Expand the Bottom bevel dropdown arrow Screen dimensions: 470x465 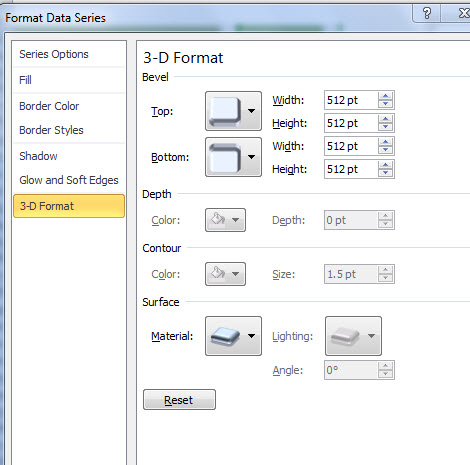[252, 157]
